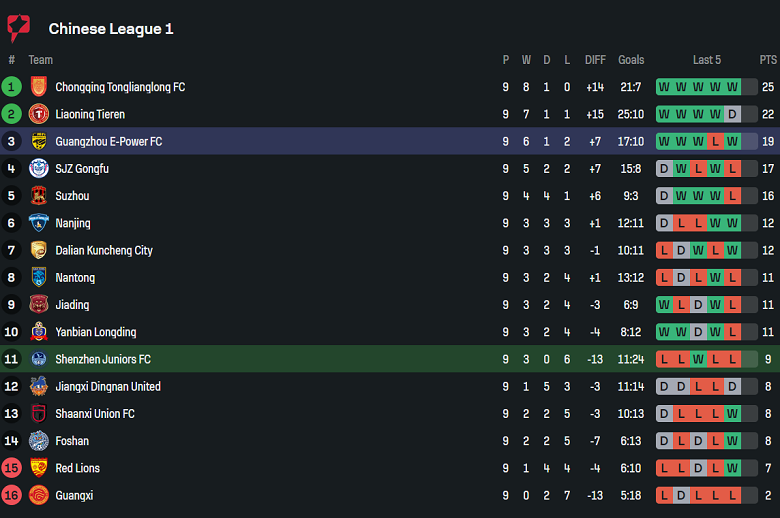Click the Suzhou team badge
Image resolution: width=780 pixels, height=518 pixels.
39,196
